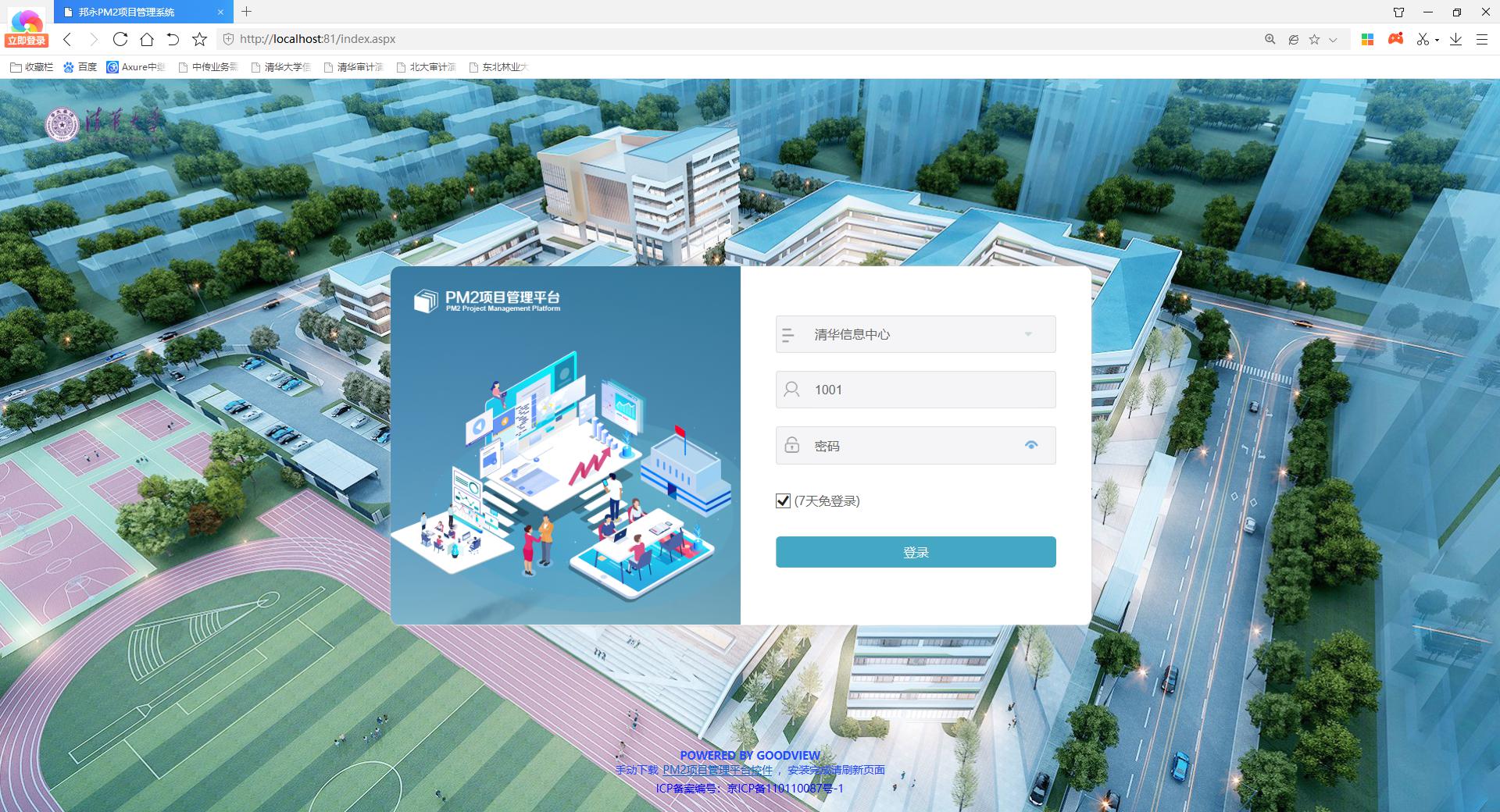Click the scissors screenshot tool icon

coord(1423,39)
